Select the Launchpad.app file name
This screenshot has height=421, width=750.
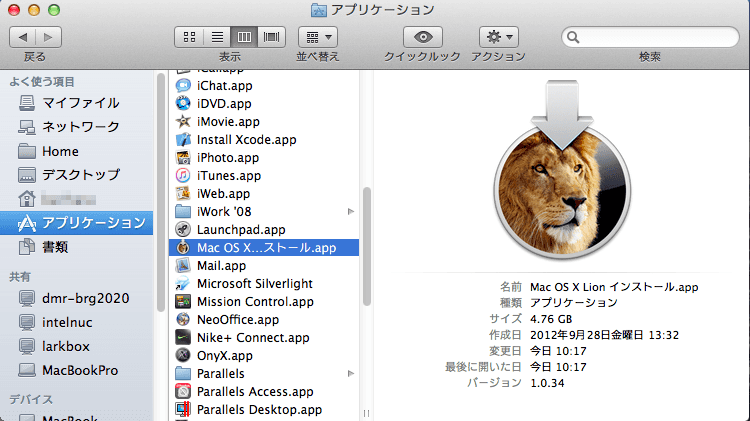tap(241, 230)
